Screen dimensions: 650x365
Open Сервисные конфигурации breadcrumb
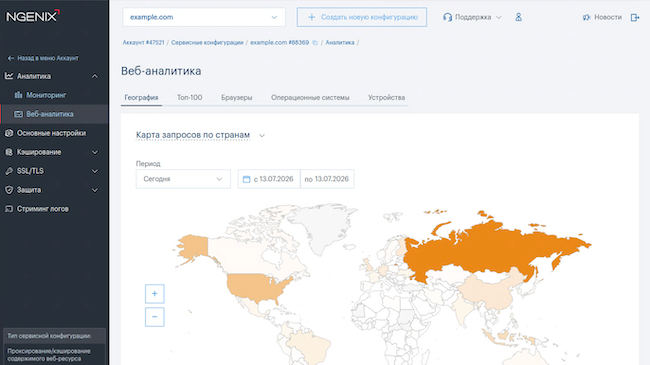tap(207, 42)
